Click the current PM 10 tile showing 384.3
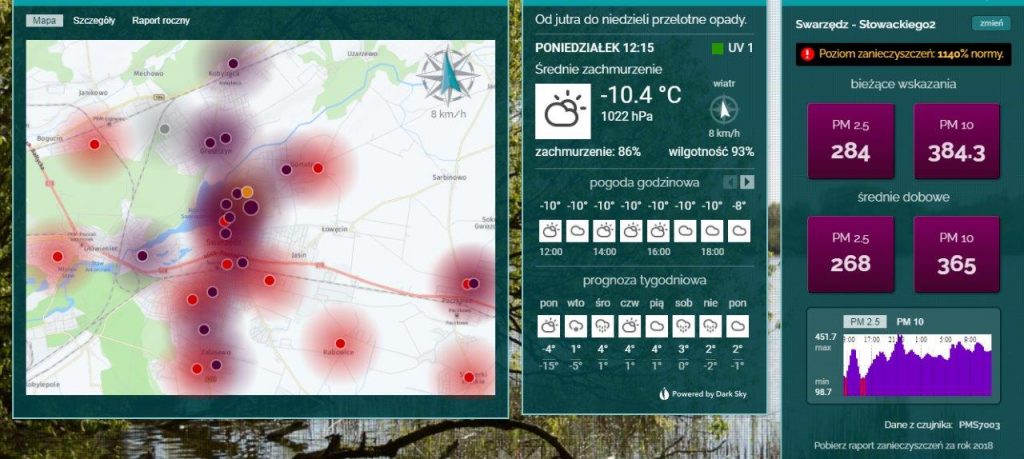This screenshot has height=459, width=1024. [x=956, y=140]
